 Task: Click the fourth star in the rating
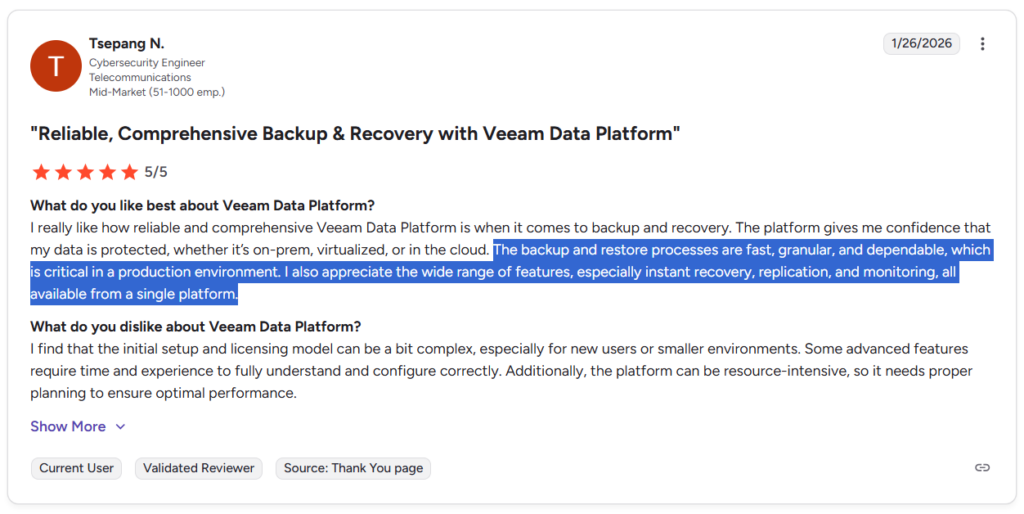(107, 172)
